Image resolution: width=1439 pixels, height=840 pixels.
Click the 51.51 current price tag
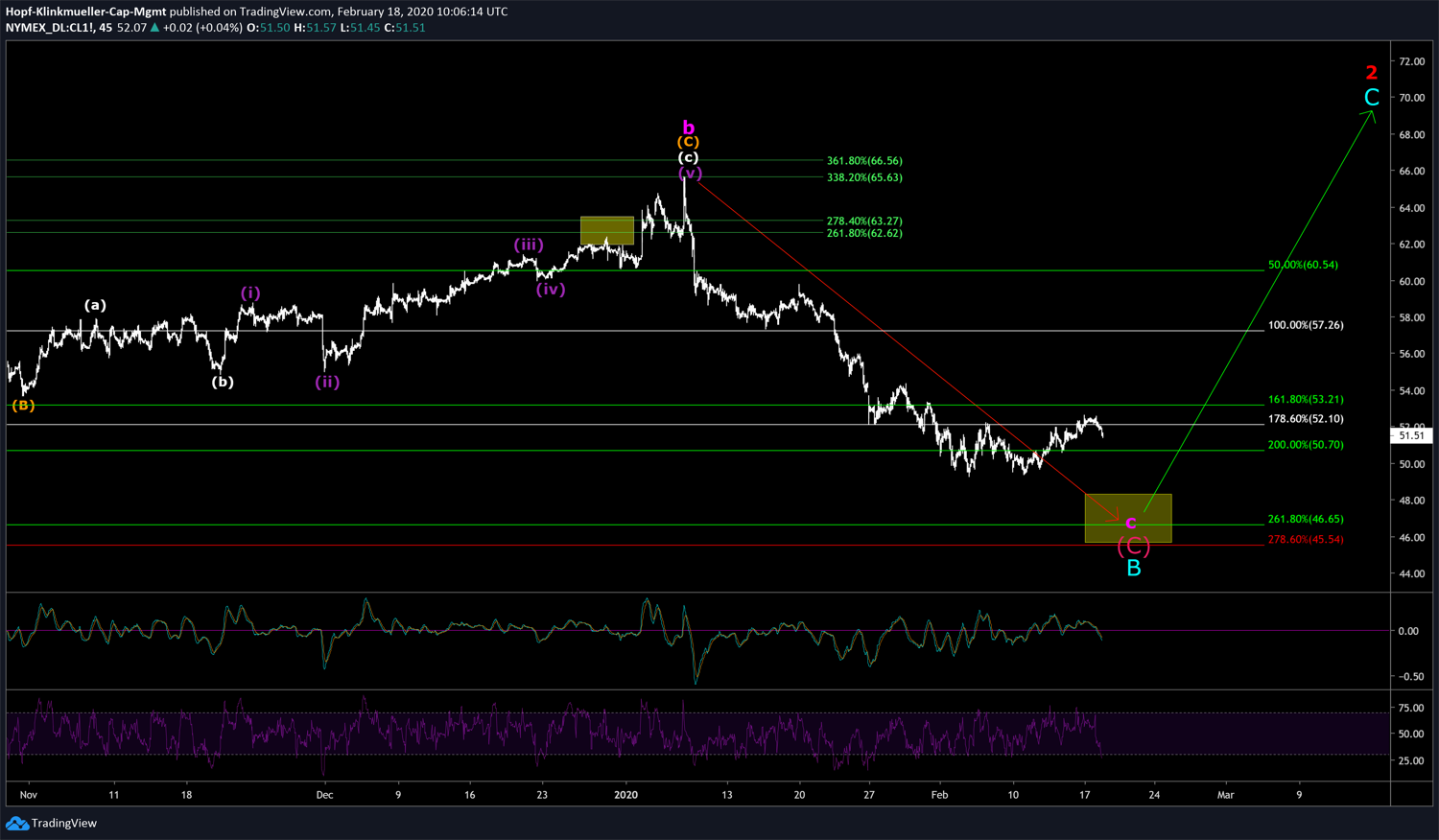click(1411, 435)
